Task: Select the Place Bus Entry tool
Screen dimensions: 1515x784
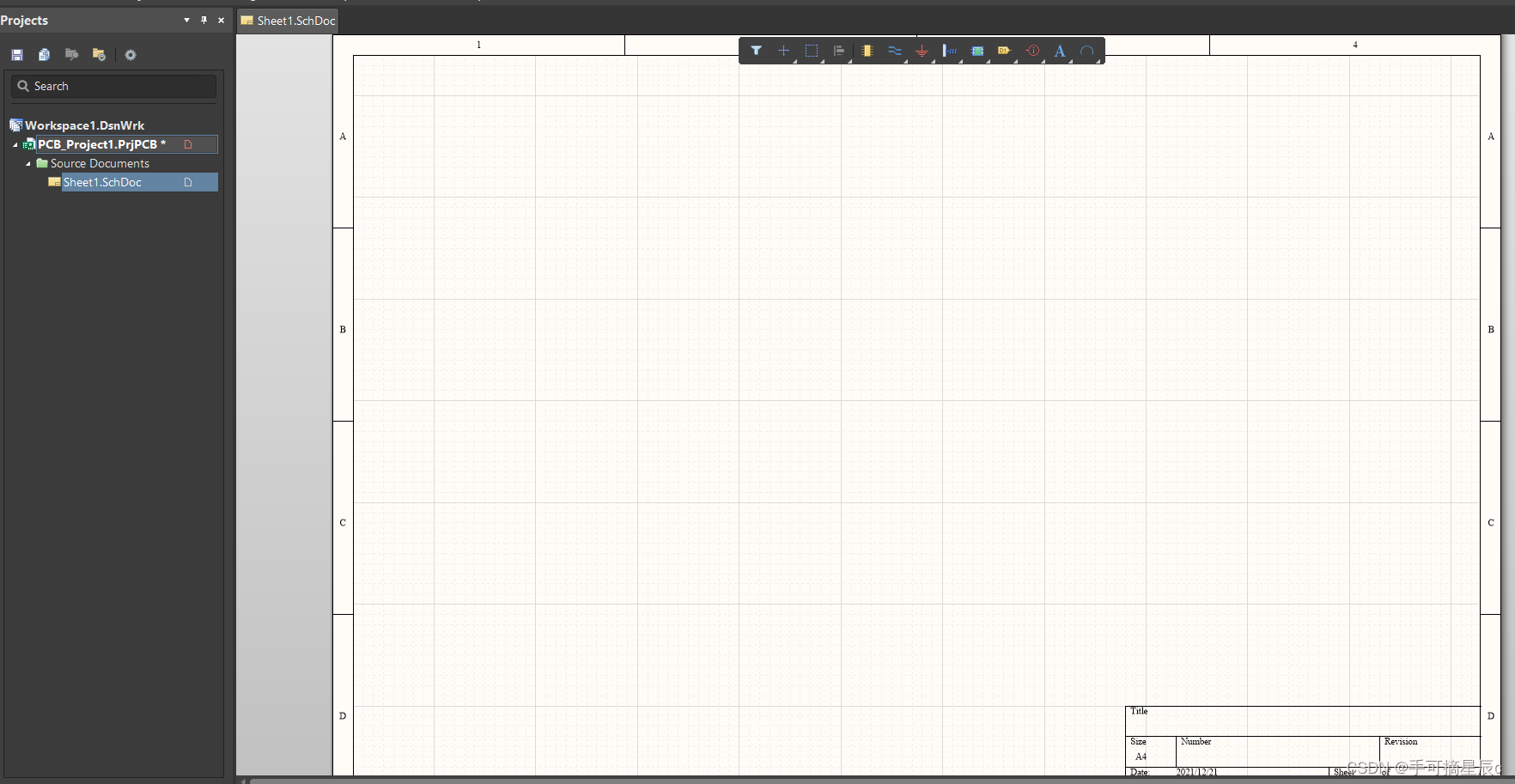Action: point(949,51)
